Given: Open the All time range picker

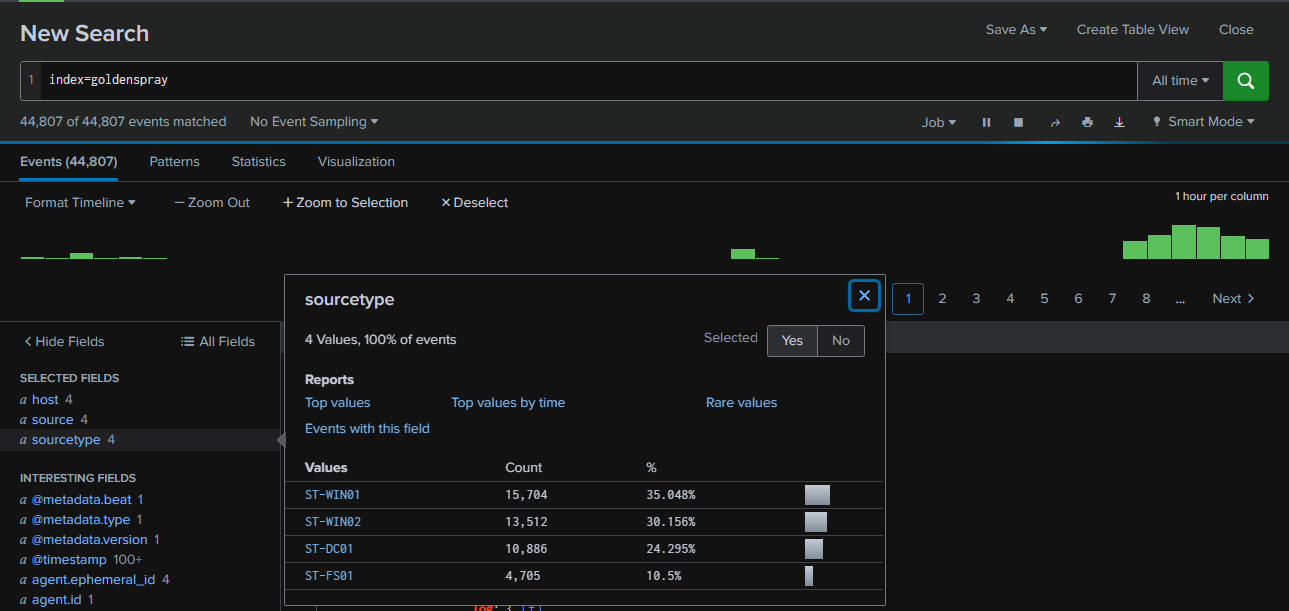Looking at the screenshot, I should click(1180, 81).
